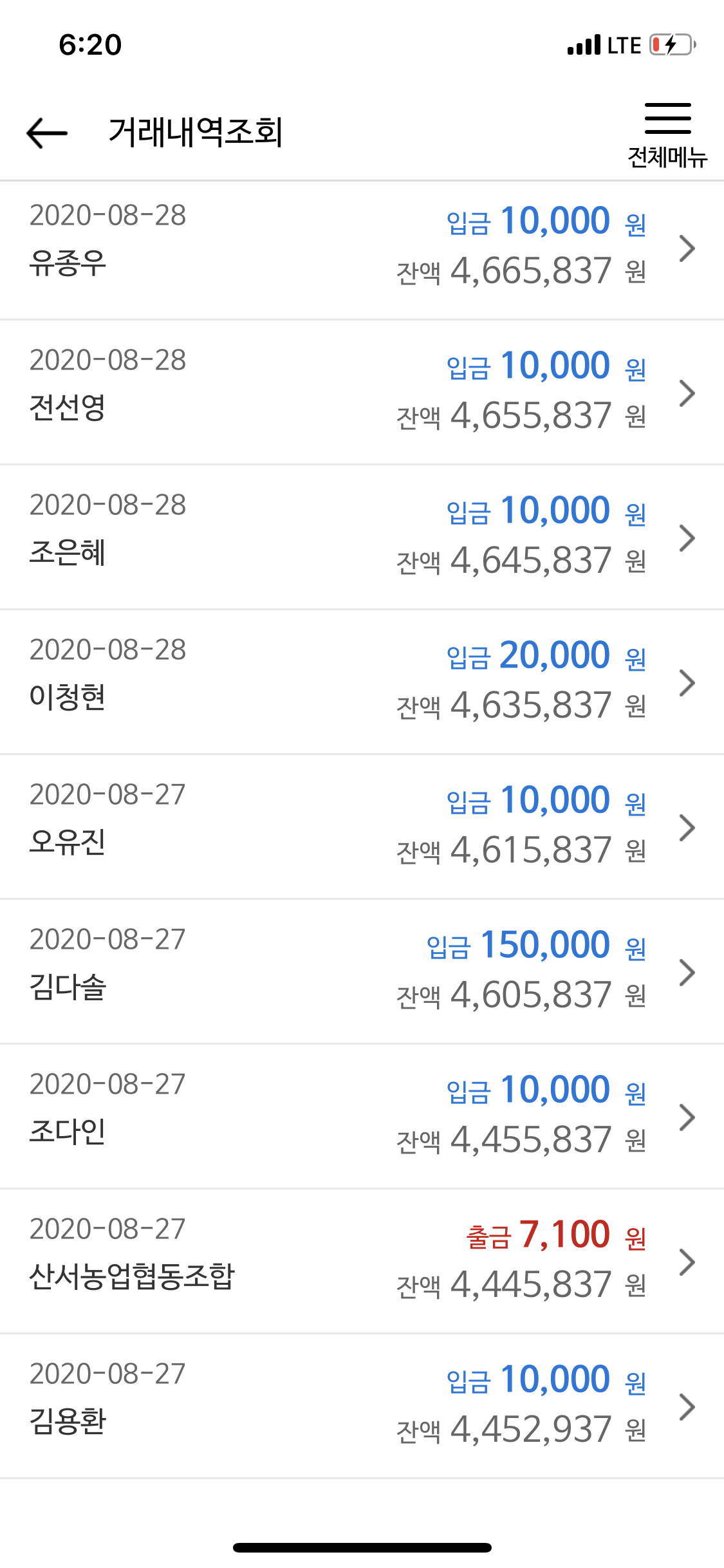
Task: Tap the 입금 20,000 원 amount
Action: [546, 655]
